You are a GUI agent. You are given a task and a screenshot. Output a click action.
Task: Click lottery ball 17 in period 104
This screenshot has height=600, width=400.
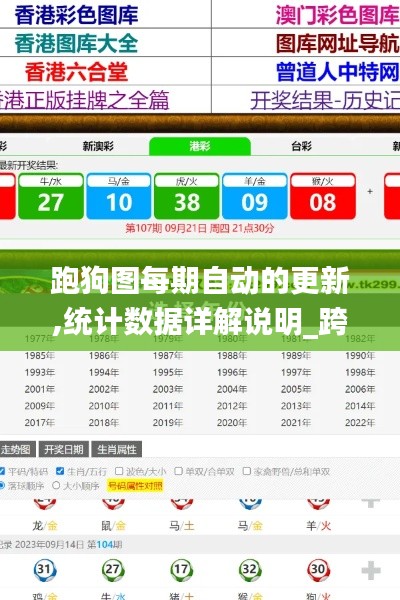click(181, 570)
